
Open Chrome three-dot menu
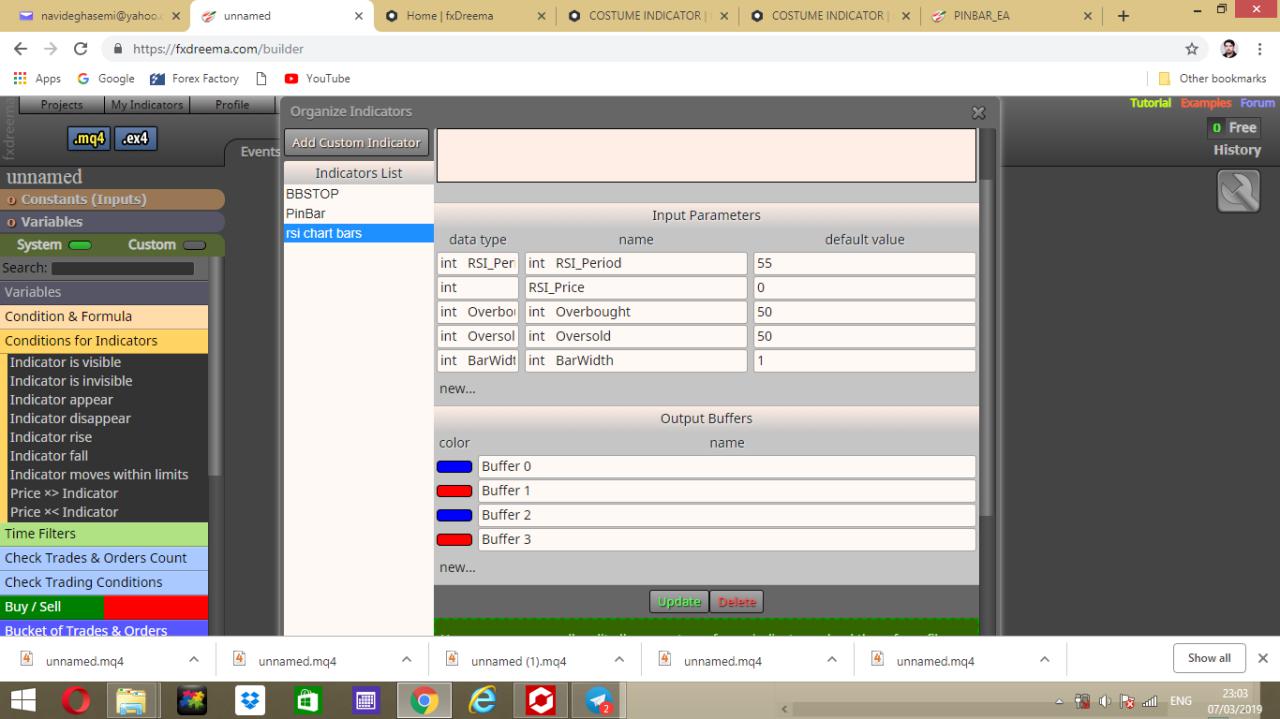pyautogui.click(x=1260, y=49)
